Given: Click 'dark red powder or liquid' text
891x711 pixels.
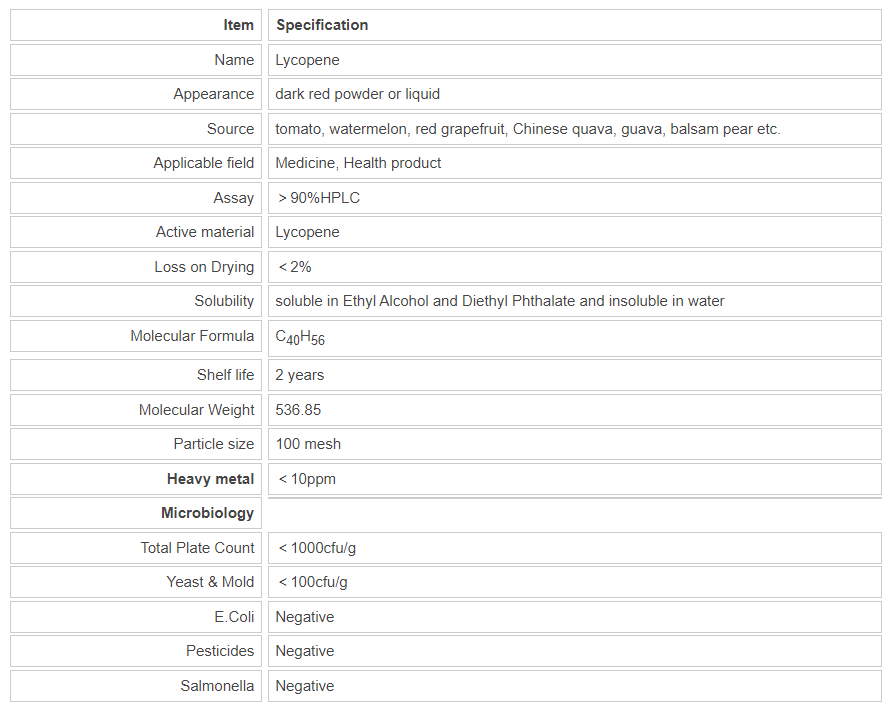Looking at the screenshot, I should pos(358,94).
